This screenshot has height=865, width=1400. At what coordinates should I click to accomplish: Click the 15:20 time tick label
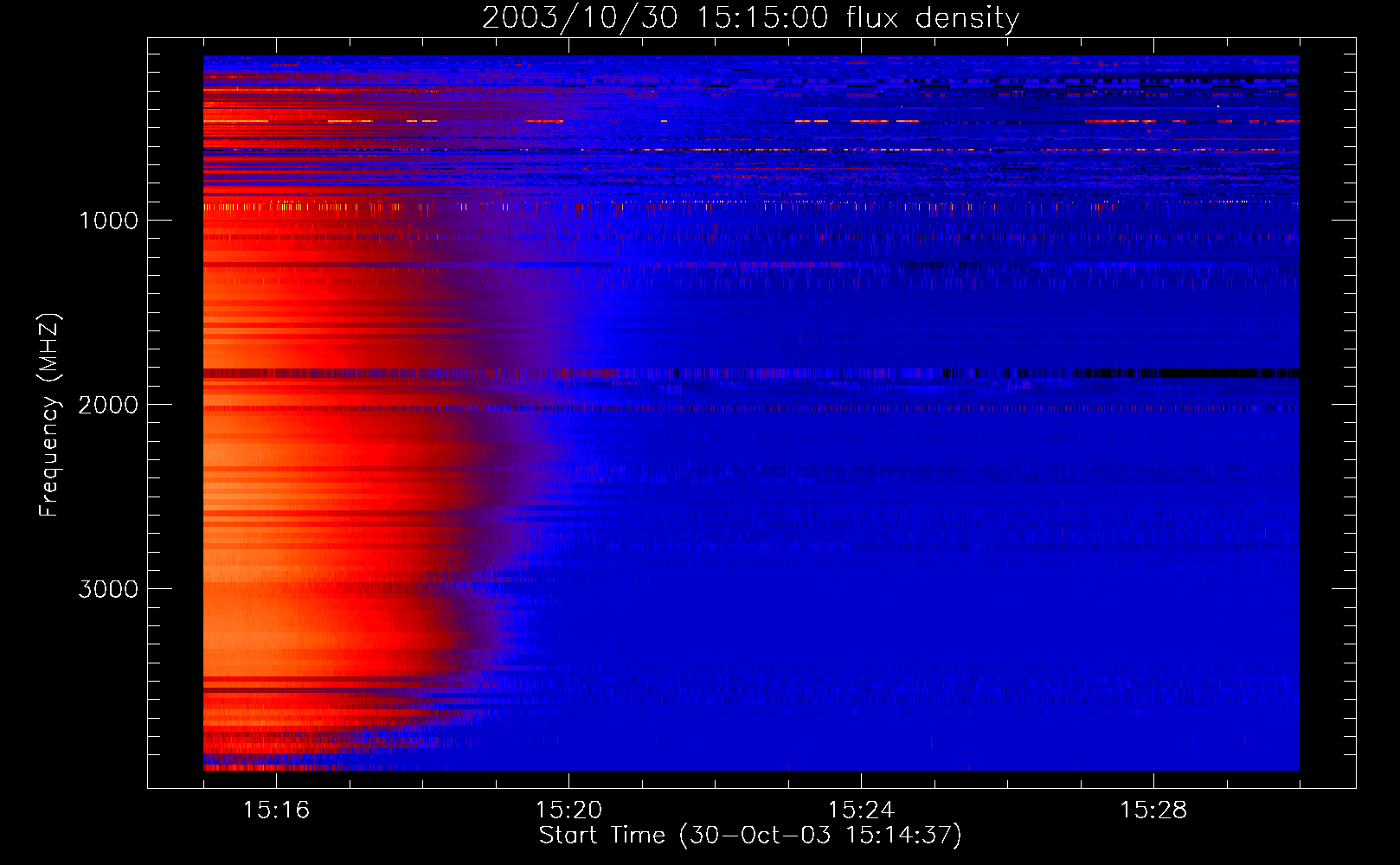point(568,811)
